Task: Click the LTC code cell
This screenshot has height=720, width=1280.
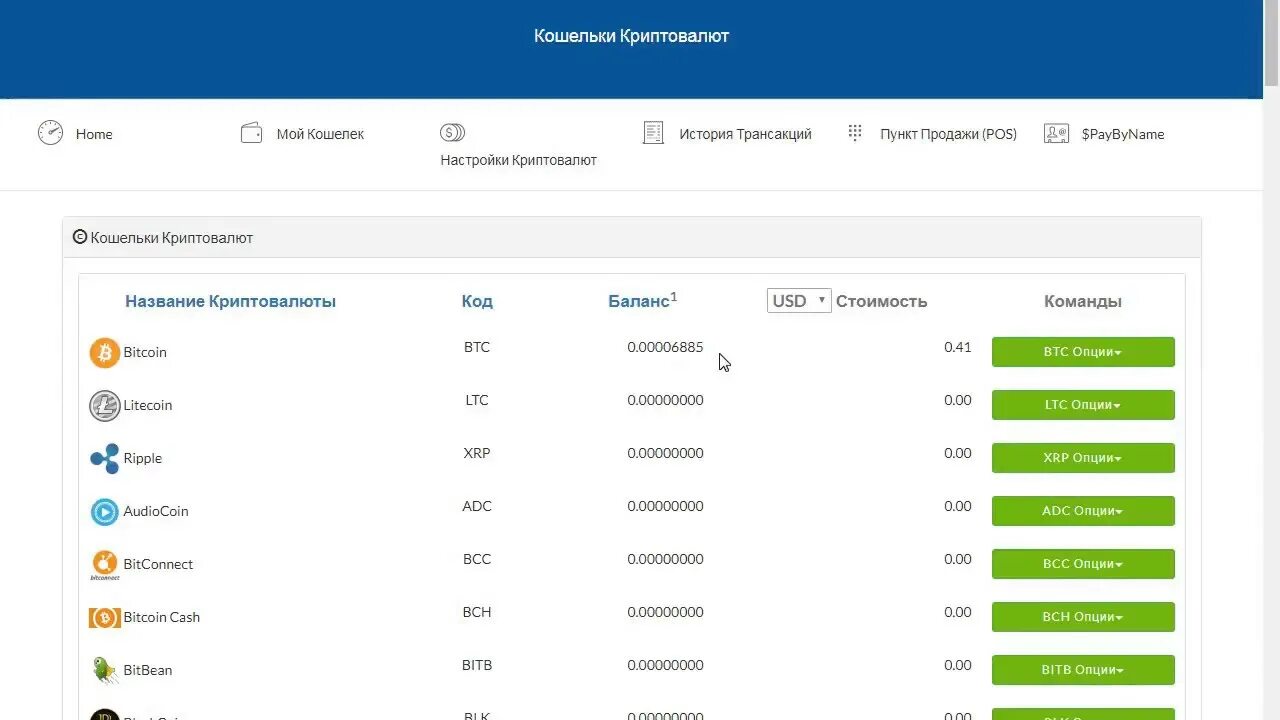Action: (477, 400)
